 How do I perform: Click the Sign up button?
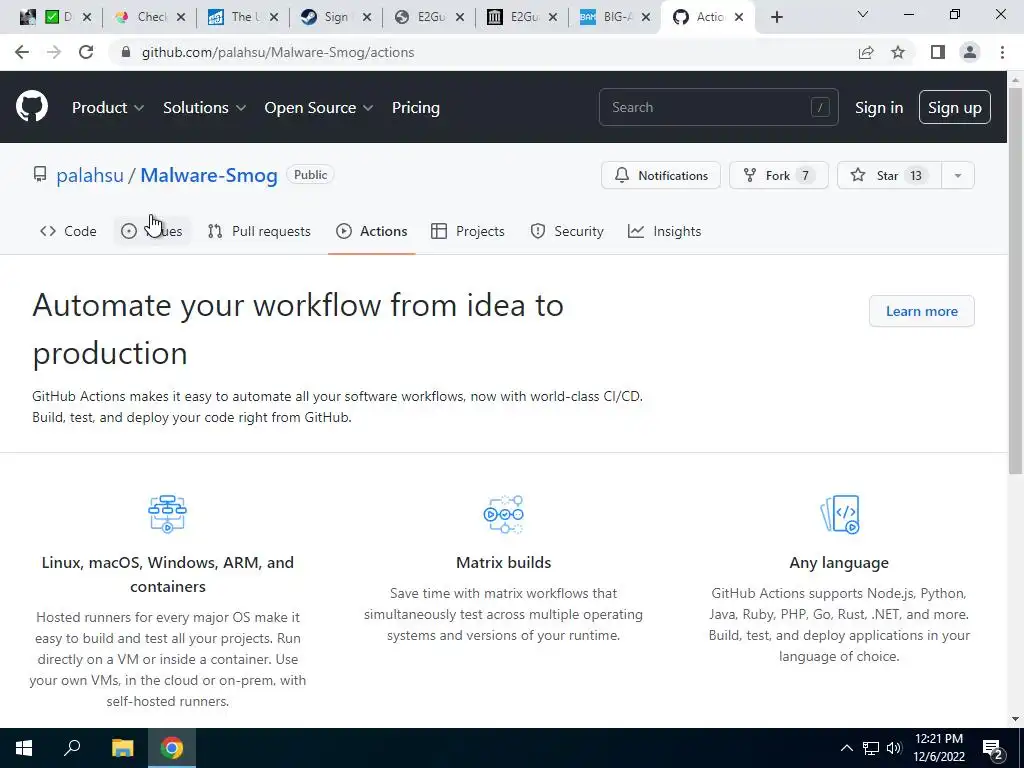coord(954,108)
